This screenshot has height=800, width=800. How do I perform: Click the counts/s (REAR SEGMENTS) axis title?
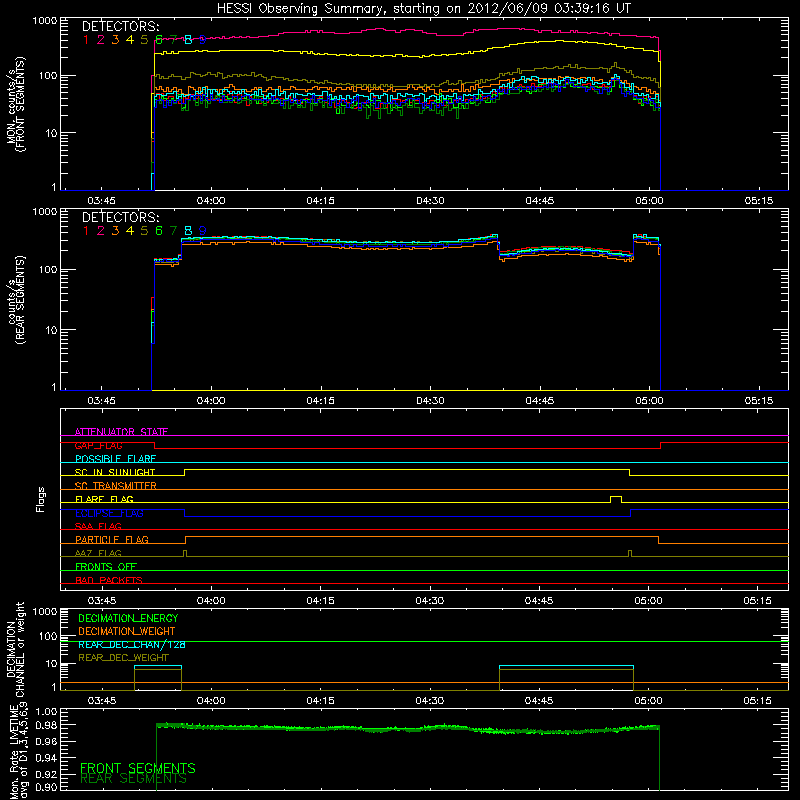click(16, 300)
